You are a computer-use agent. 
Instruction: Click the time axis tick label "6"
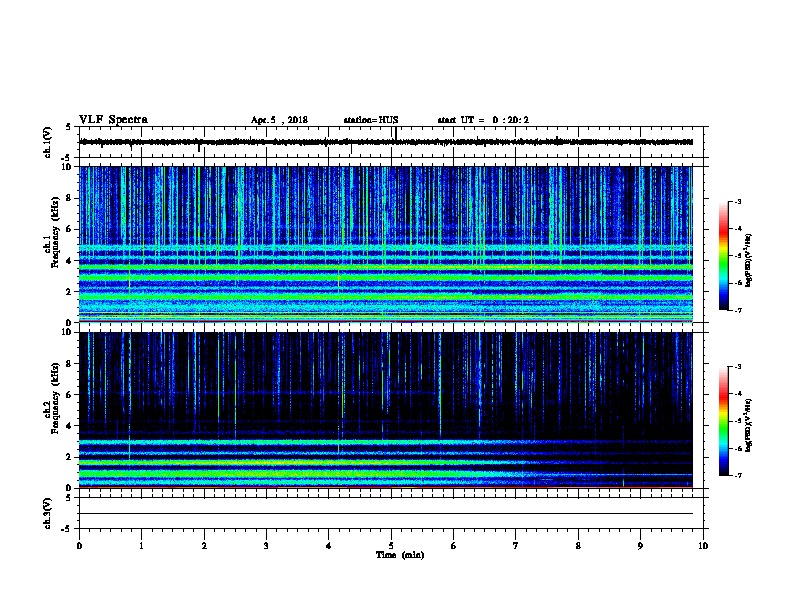coord(454,546)
